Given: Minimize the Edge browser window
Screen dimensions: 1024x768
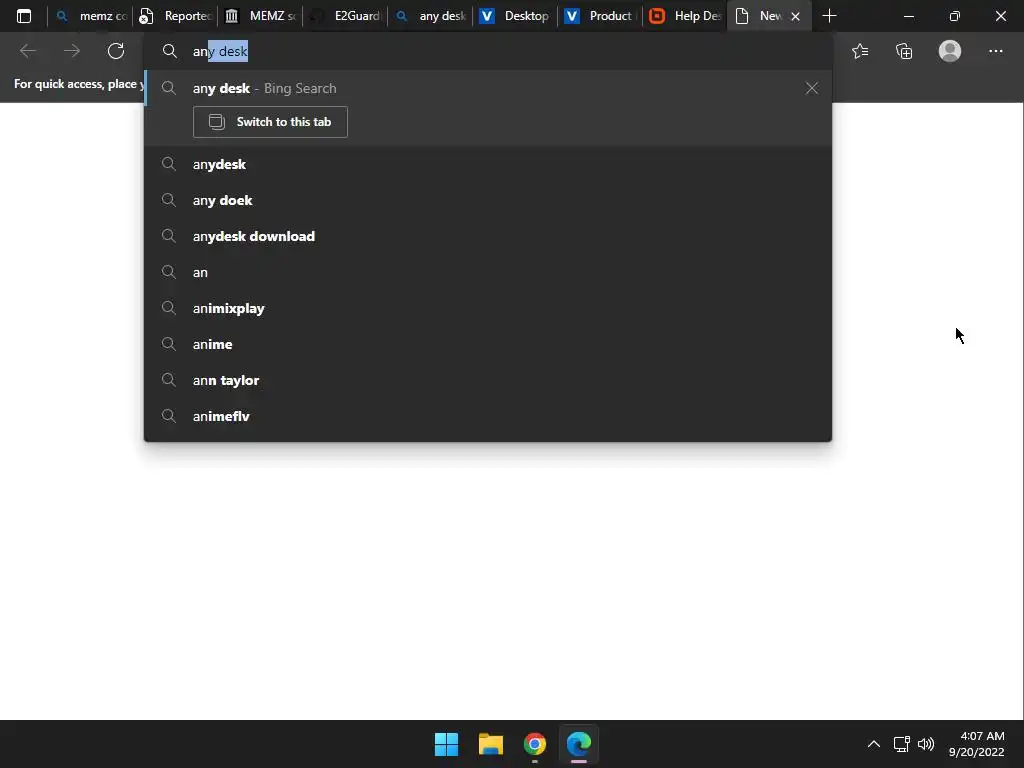Looking at the screenshot, I should [908, 16].
